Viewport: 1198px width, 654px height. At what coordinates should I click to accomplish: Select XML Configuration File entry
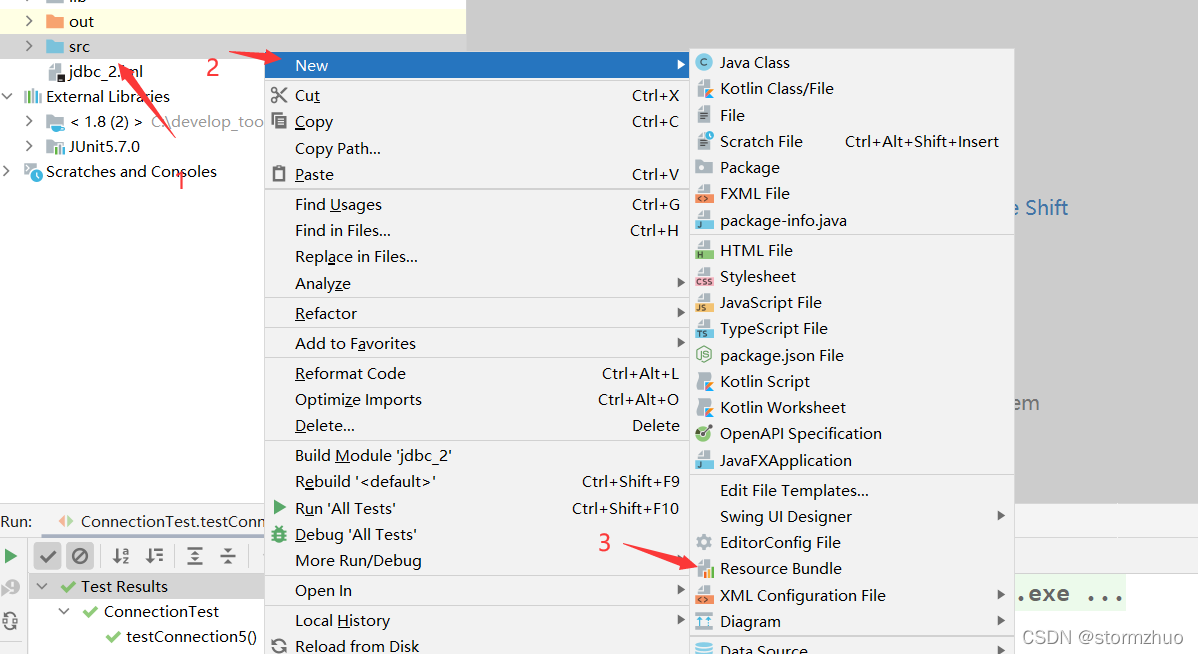(852, 595)
